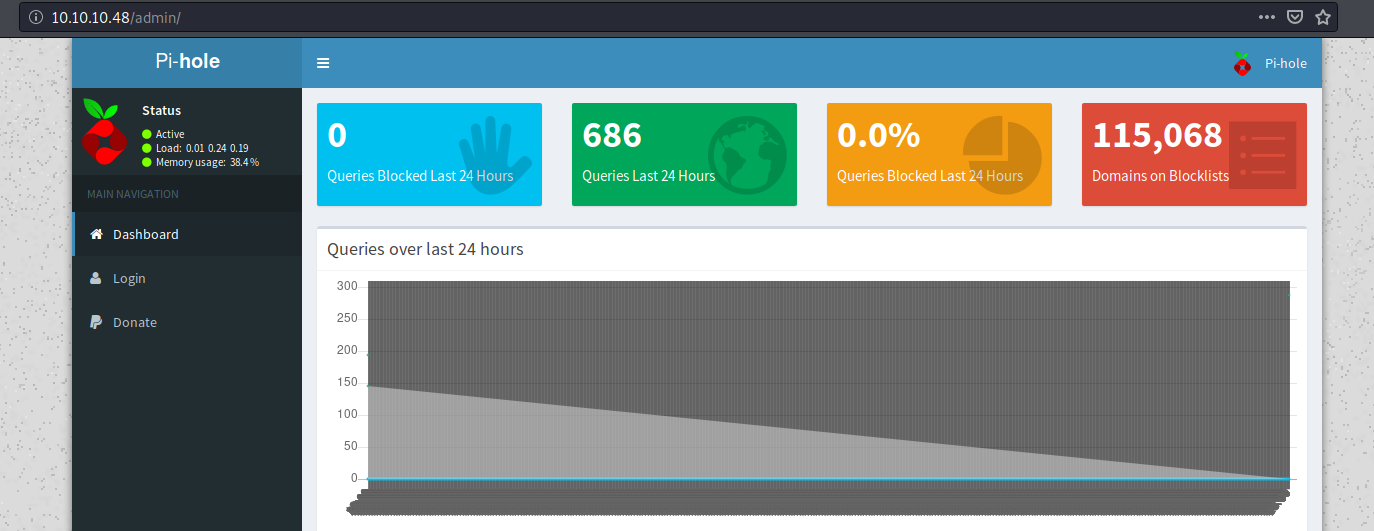Viewport: 1374px width, 531px height.
Task: Click the Pi-hole user label in the top-right
Action: click(x=1285, y=63)
